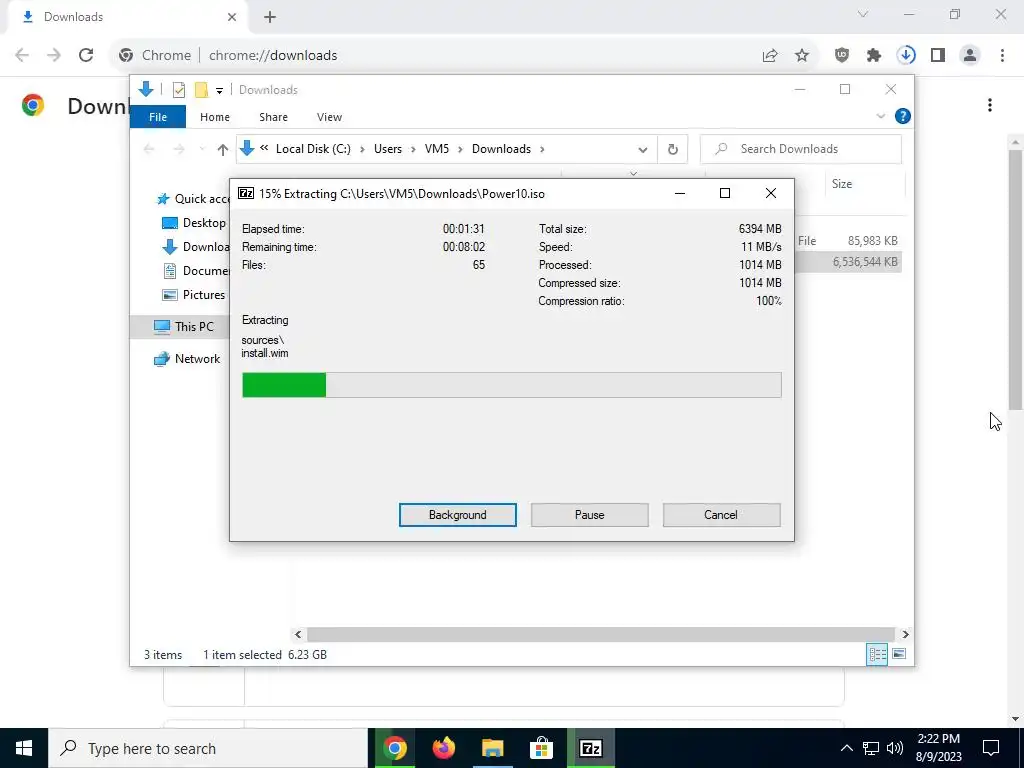Click the Explorer scrollbar left arrow

pos(298,634)
